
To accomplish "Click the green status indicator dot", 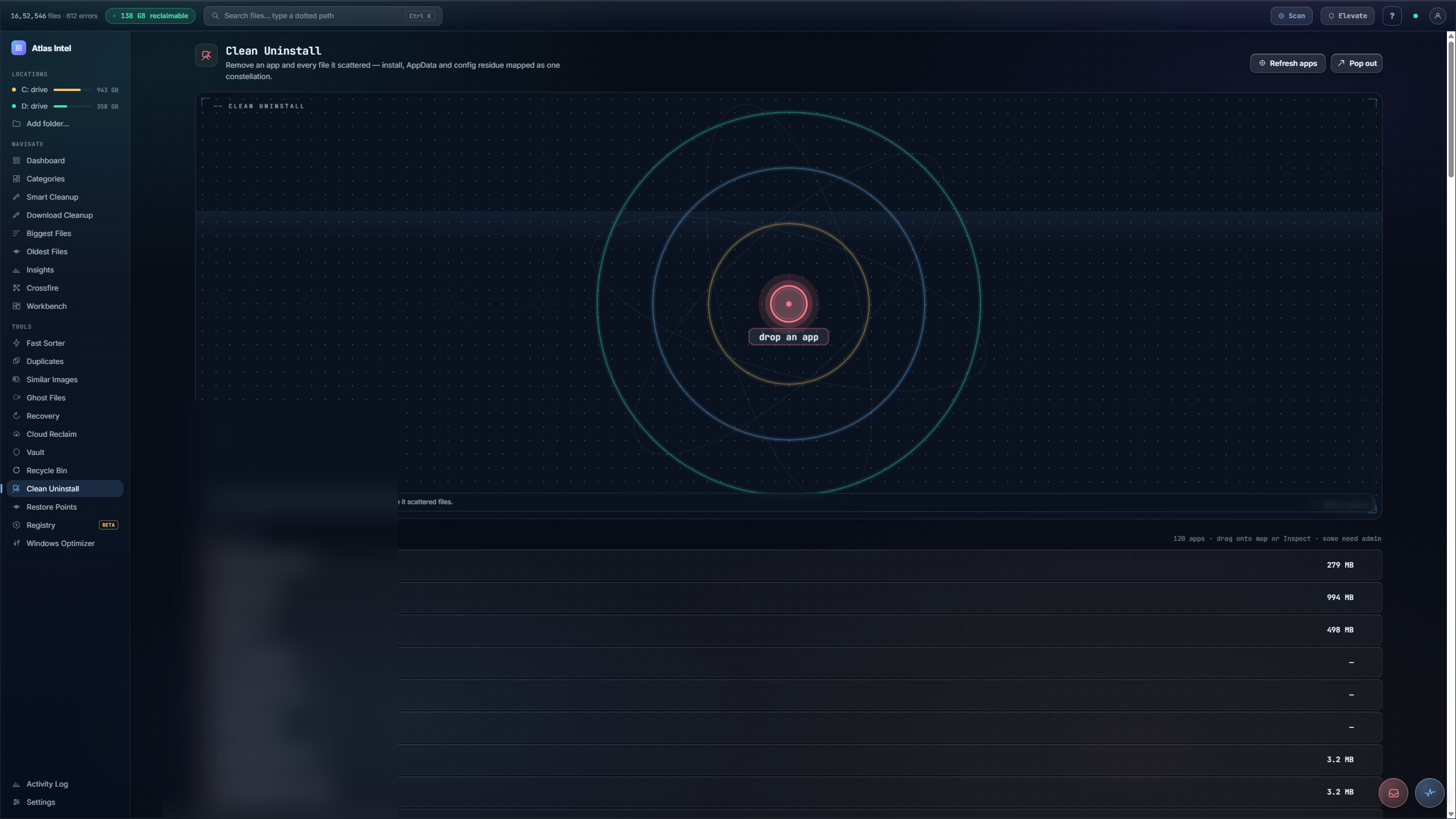I will pos(1416,16).
